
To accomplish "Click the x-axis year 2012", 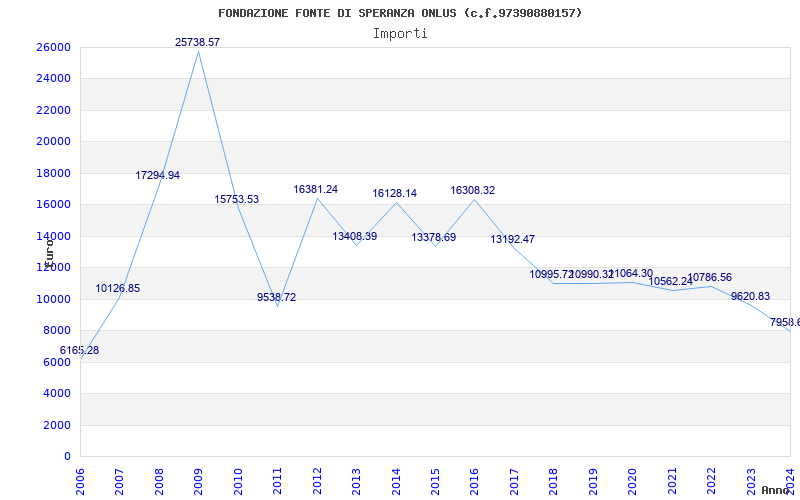I will [317, 482].
